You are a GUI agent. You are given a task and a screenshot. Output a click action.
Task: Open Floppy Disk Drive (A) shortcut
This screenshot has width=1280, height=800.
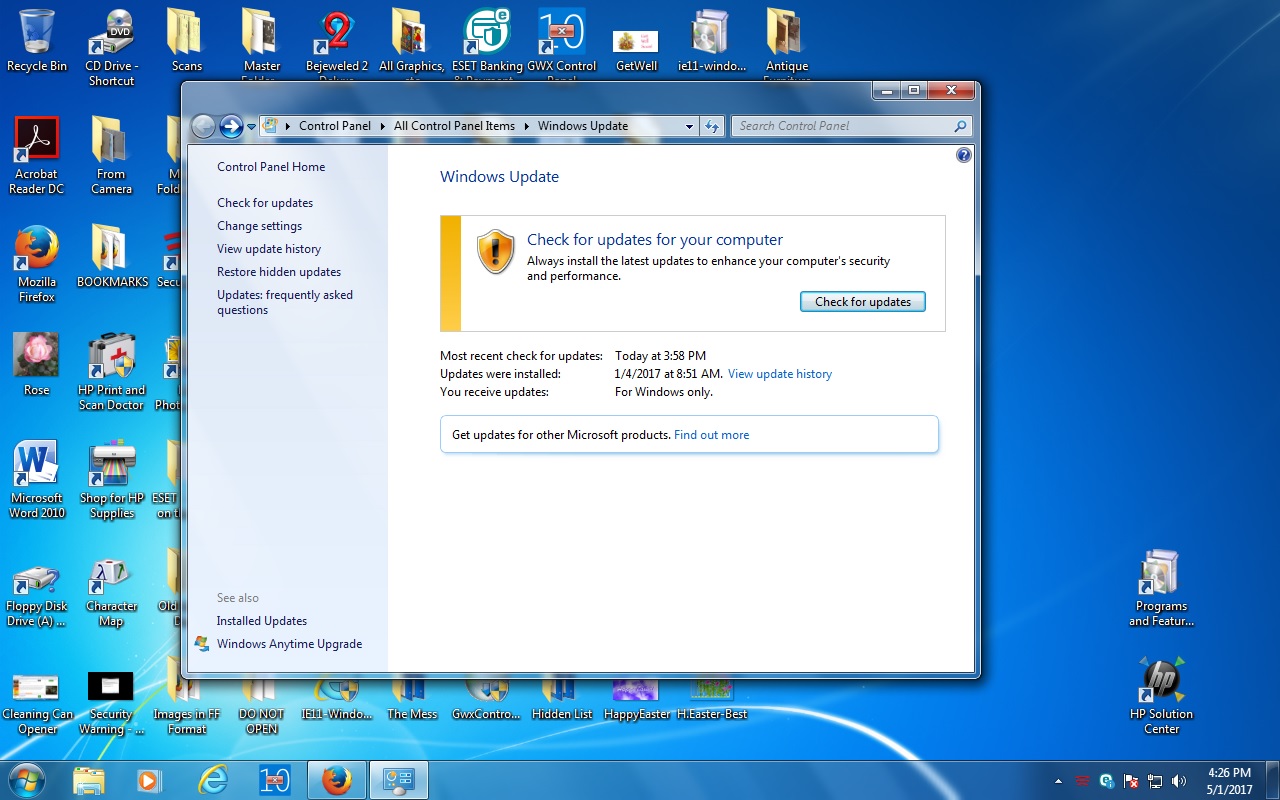click(37, 594)
